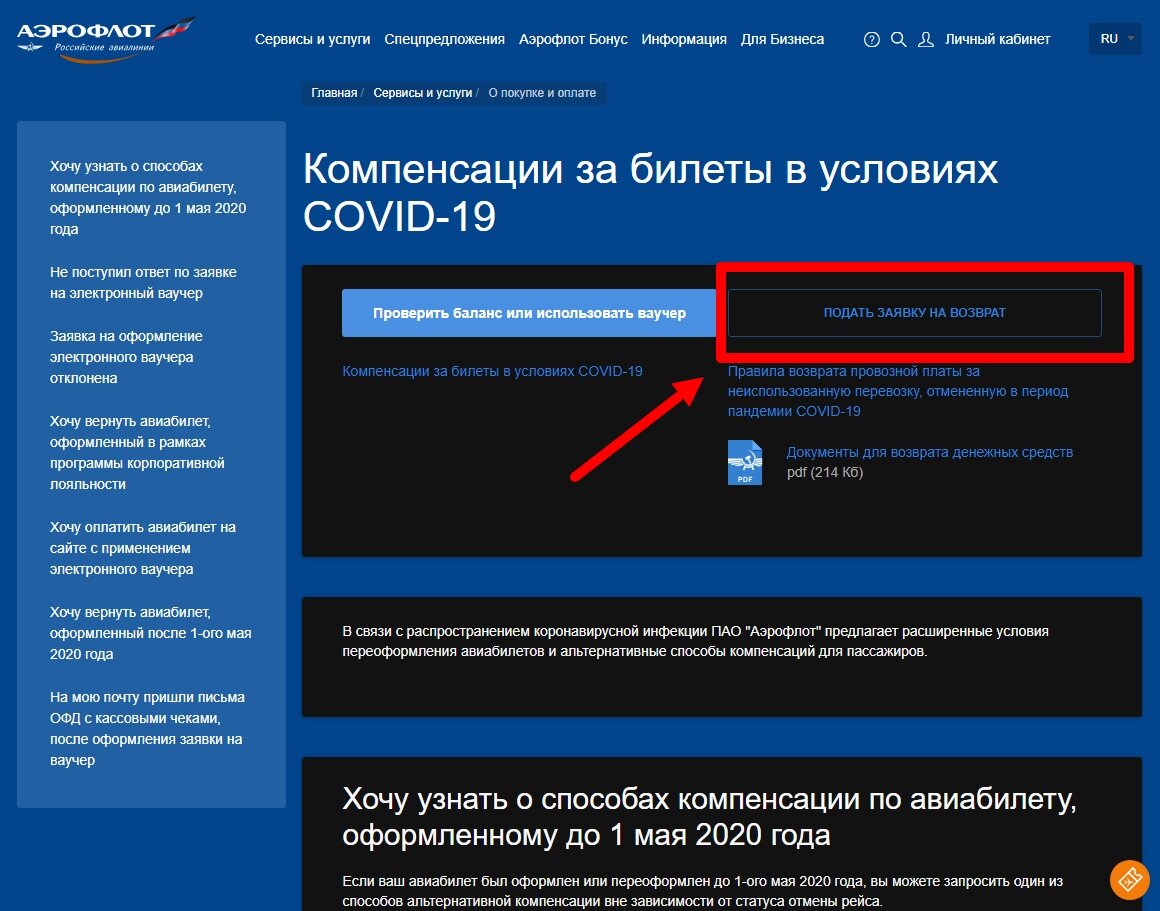Image resolution: width=1160 pixels, height=911 pixels.
Task: Open Для Бизнеса menu
Action: (x=783, y=39)
